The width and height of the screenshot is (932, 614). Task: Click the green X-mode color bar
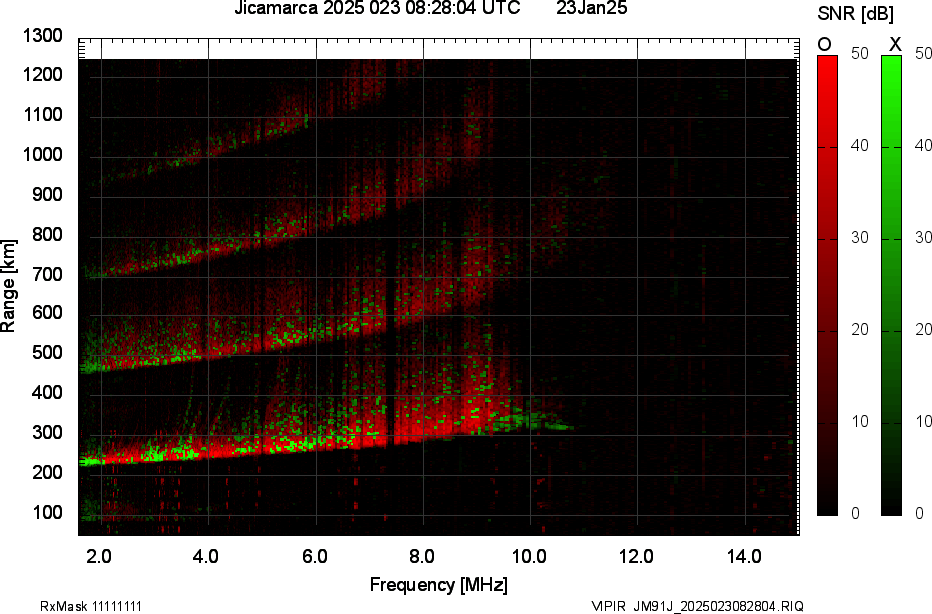[x=891, y=285]
